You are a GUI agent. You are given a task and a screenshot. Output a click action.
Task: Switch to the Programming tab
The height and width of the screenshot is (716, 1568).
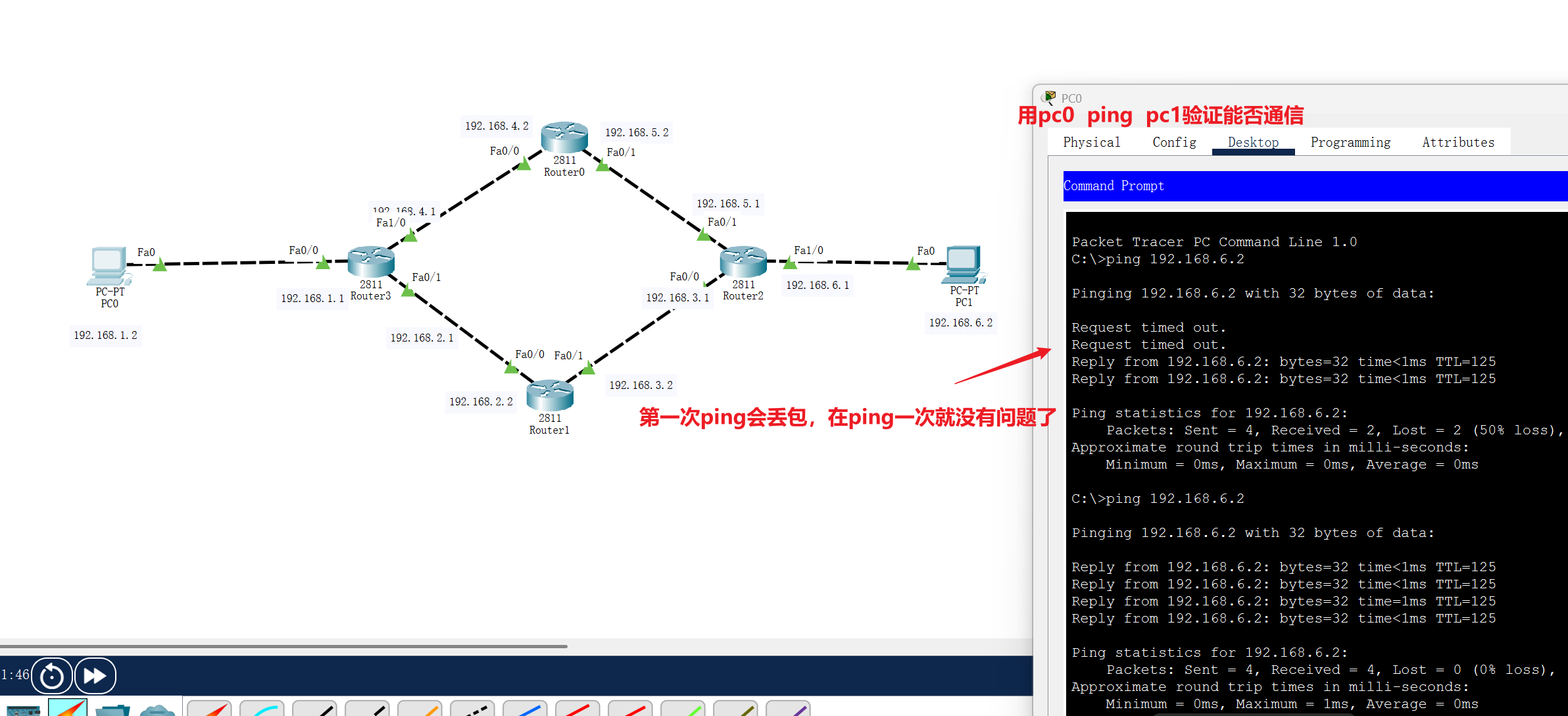[x=1350, y=142]
